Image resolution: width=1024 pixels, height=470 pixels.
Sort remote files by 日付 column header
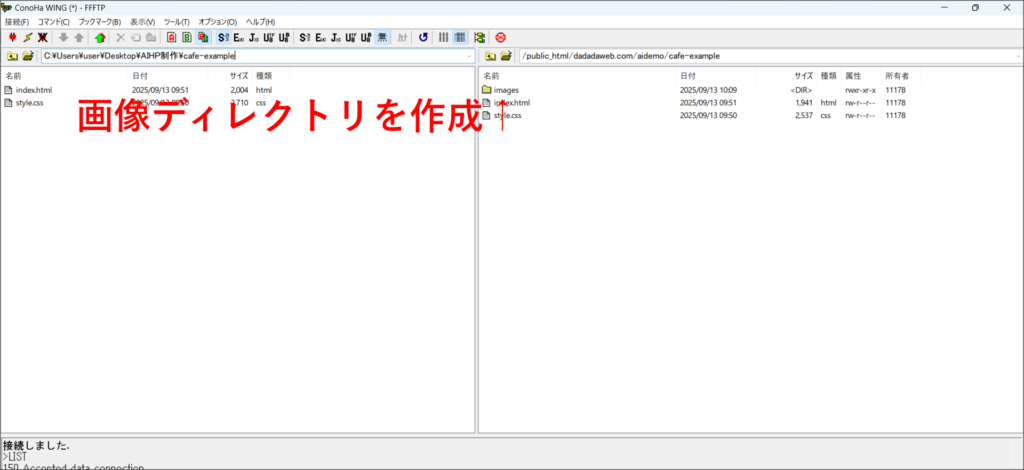click(688, 75)
